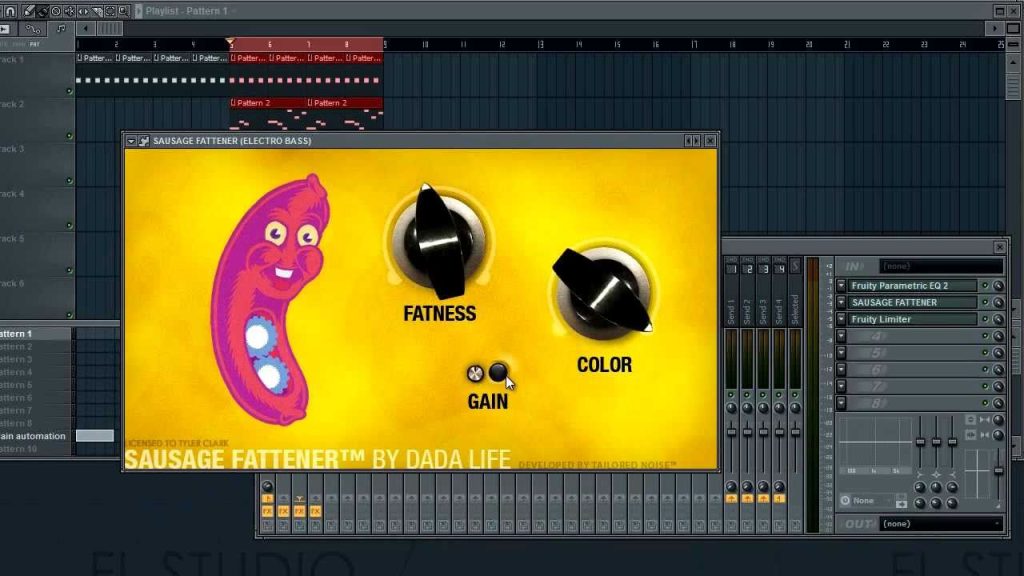
Task: Click first orange FX button in mixer strip
Action: click(x=267, y=512)
